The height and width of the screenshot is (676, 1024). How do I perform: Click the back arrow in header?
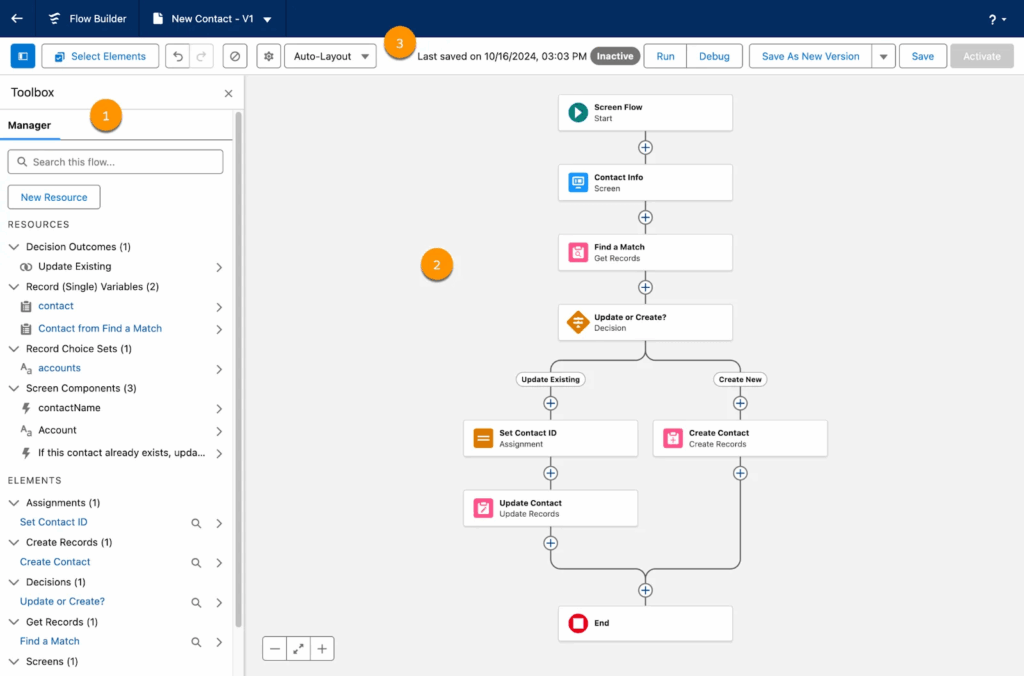click(x=17, y=18)
